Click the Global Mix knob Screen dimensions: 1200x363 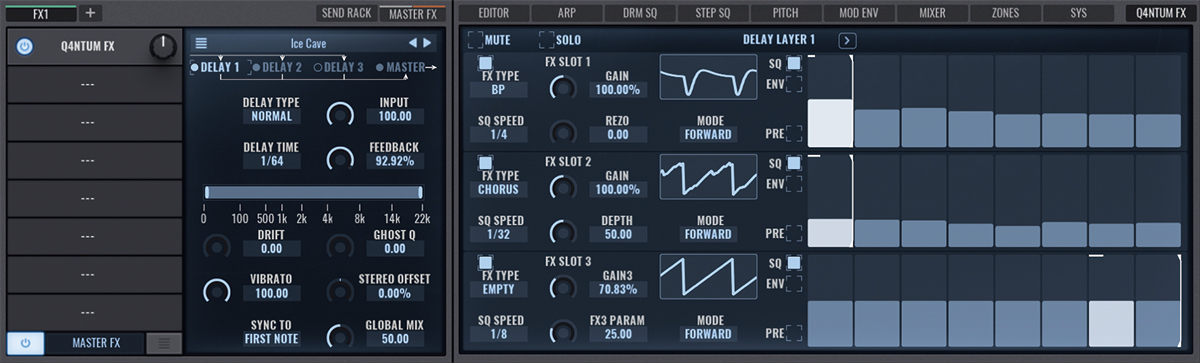[340, 335]
